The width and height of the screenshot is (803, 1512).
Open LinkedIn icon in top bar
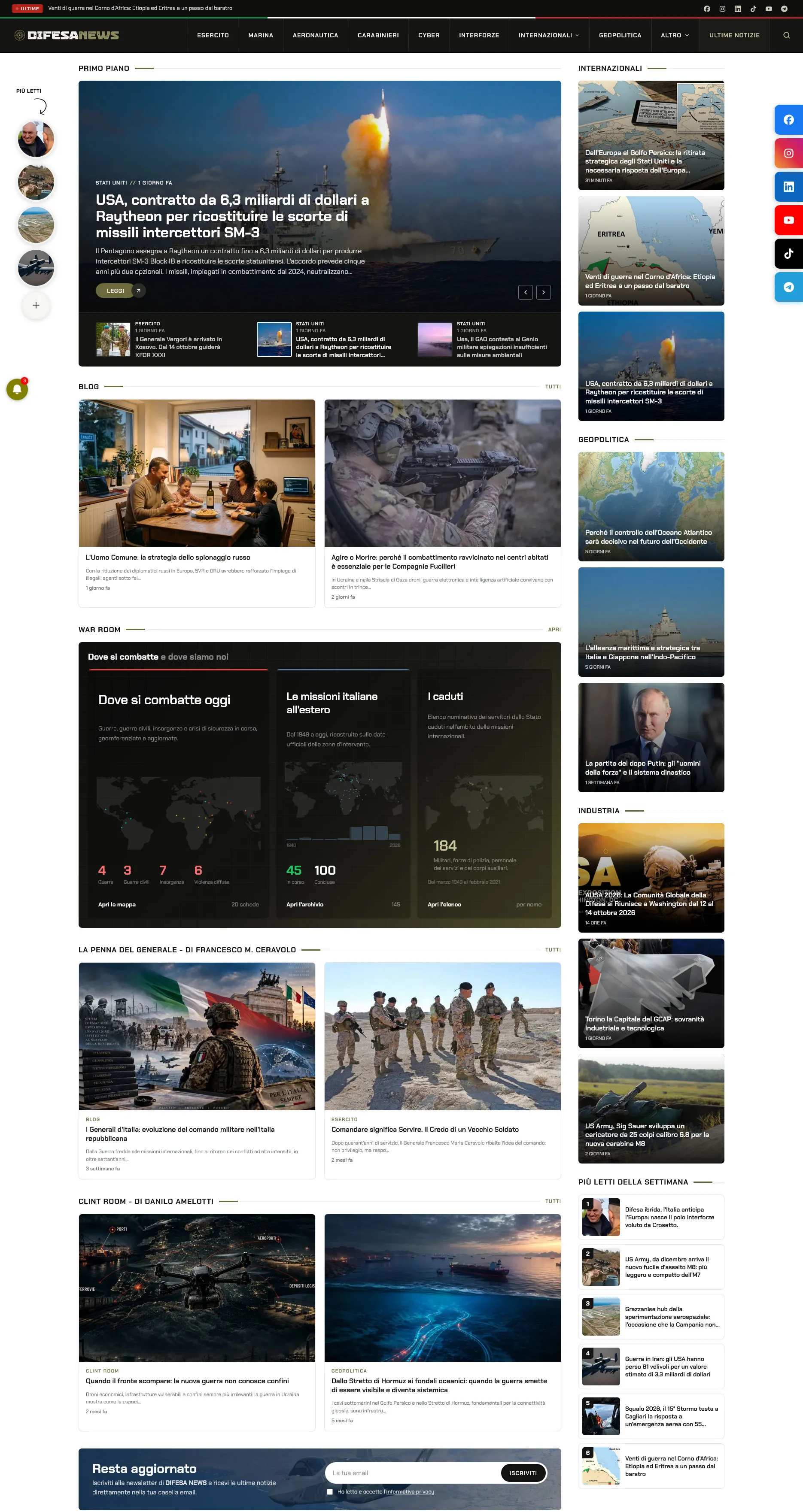pyautogui.click(x=738, y=9)
